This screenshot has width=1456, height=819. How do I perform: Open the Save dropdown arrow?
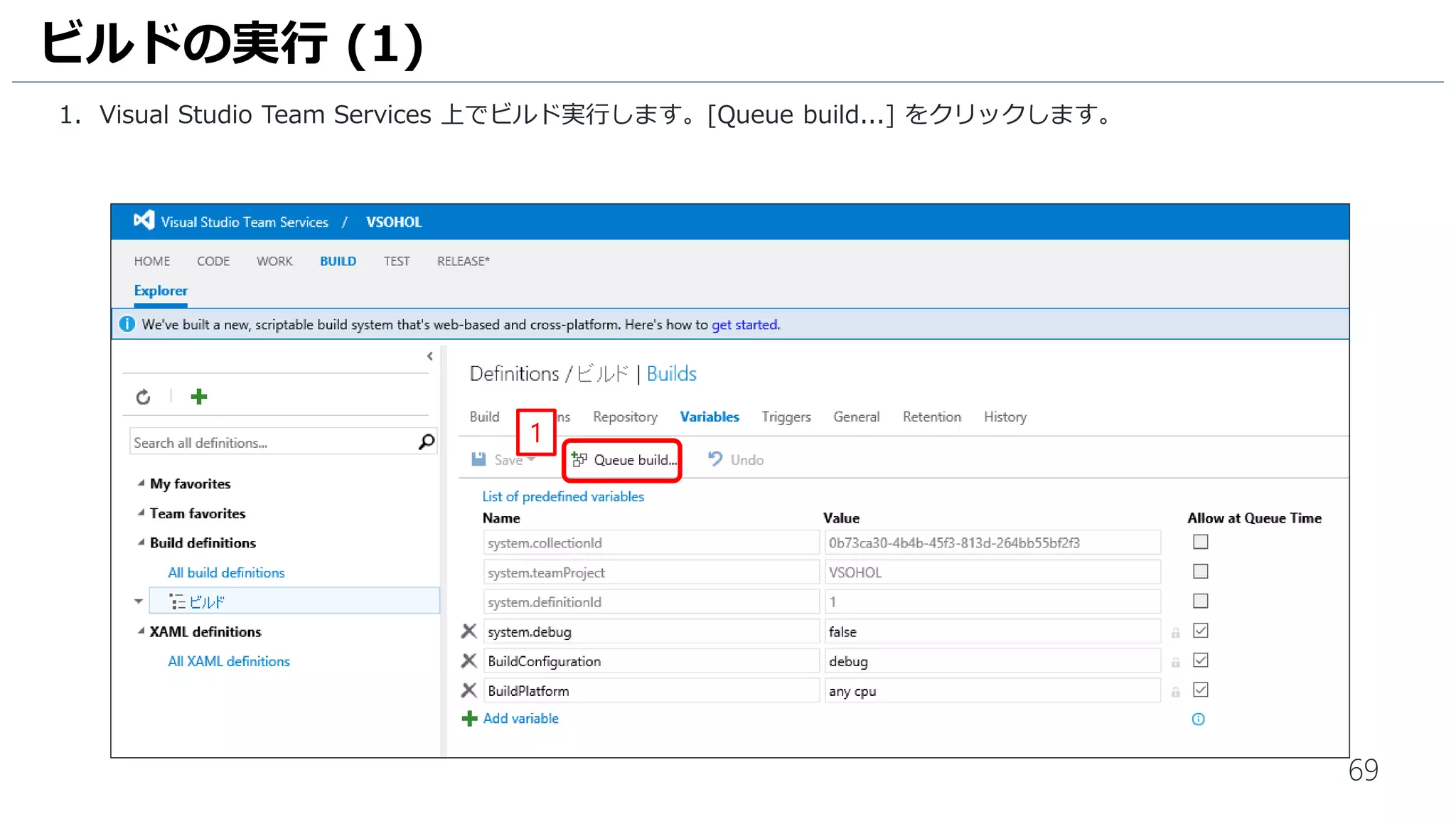pyautogui.click(x=532, y=459)
